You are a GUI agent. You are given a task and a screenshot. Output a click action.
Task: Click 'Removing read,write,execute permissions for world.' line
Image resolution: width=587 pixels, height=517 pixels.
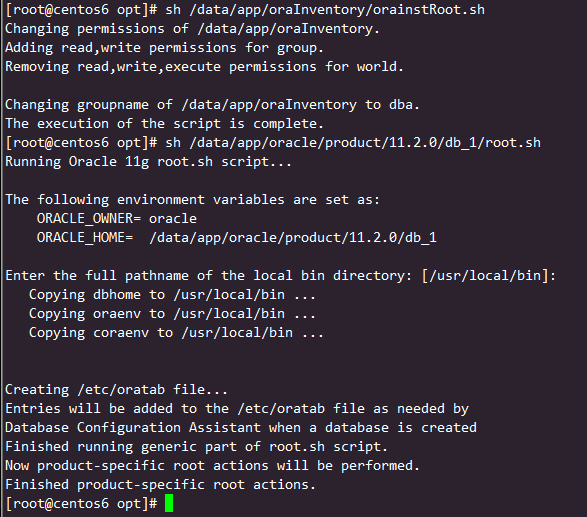point(204,67)
